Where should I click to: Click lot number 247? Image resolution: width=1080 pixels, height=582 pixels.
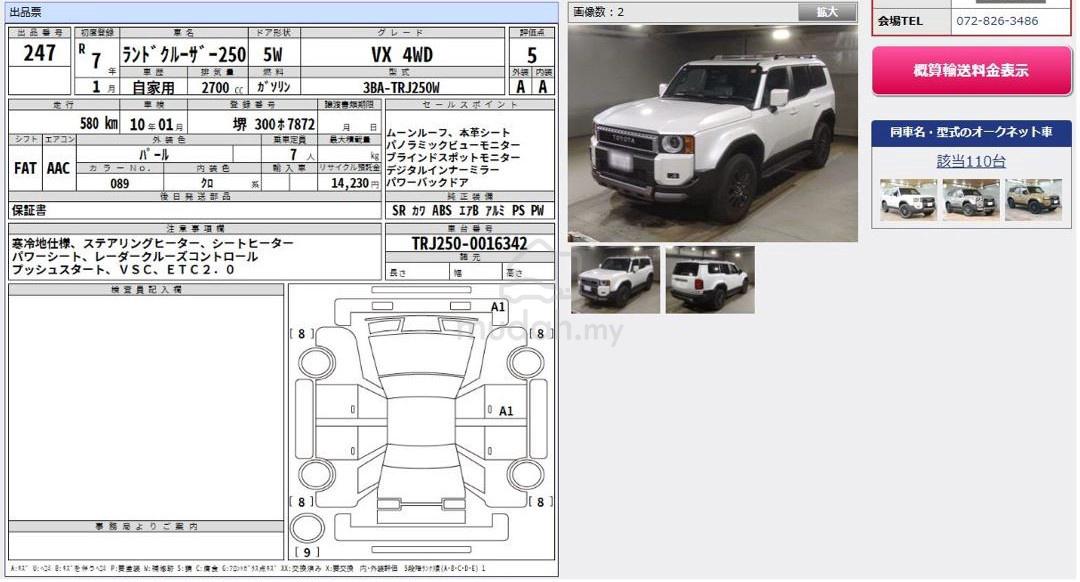click(39, 52)
